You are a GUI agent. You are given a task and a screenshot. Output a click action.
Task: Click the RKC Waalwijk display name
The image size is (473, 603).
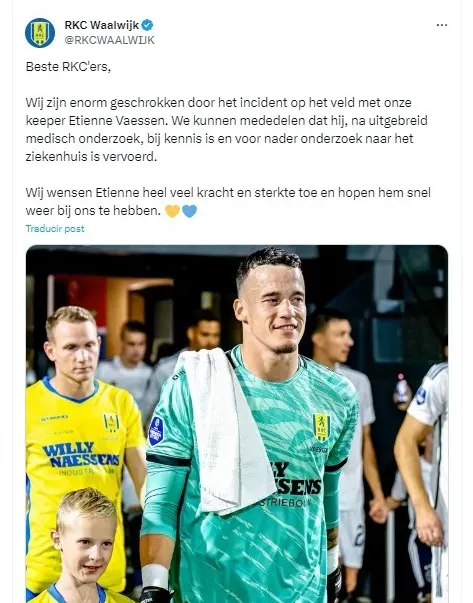(x=102, y=25)
